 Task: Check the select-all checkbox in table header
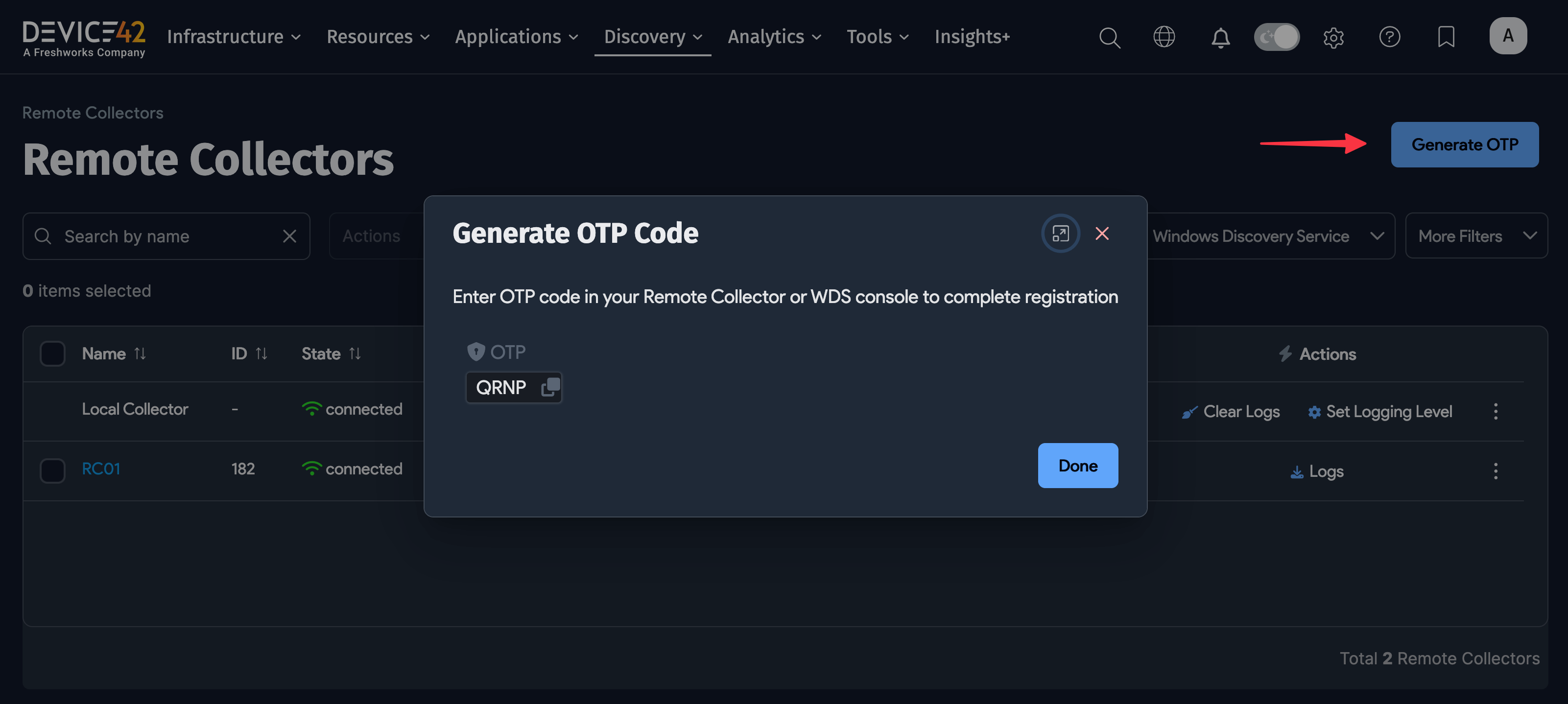(52, 353)
